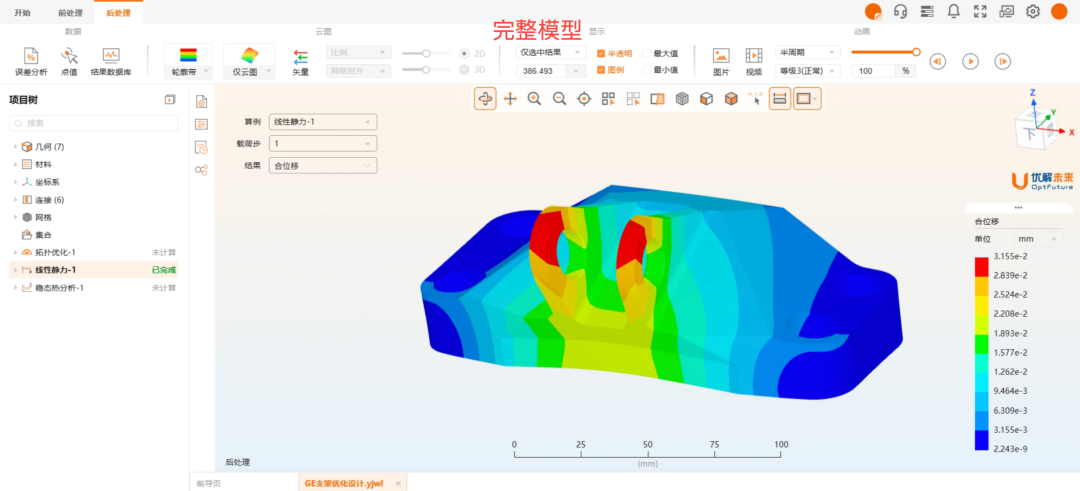Expand the 几何 (7) tree node

pyautogui.click(x=15, y=147)
